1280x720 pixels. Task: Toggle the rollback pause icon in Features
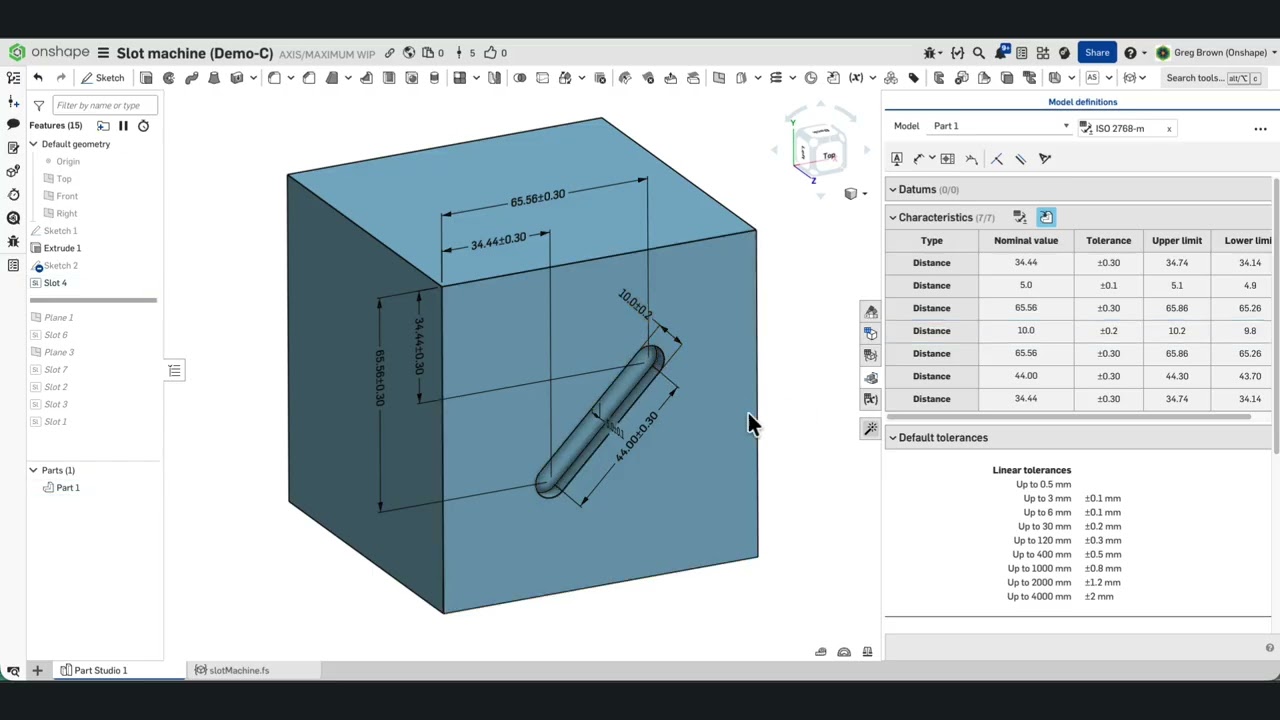click(x=123, y=126)
